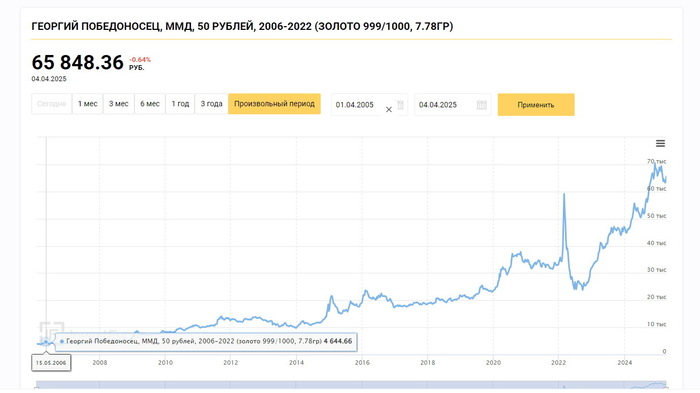The image size is (700, 393).
Task: Click the '30 тыс' y-axis label
Action: (656, 270)
